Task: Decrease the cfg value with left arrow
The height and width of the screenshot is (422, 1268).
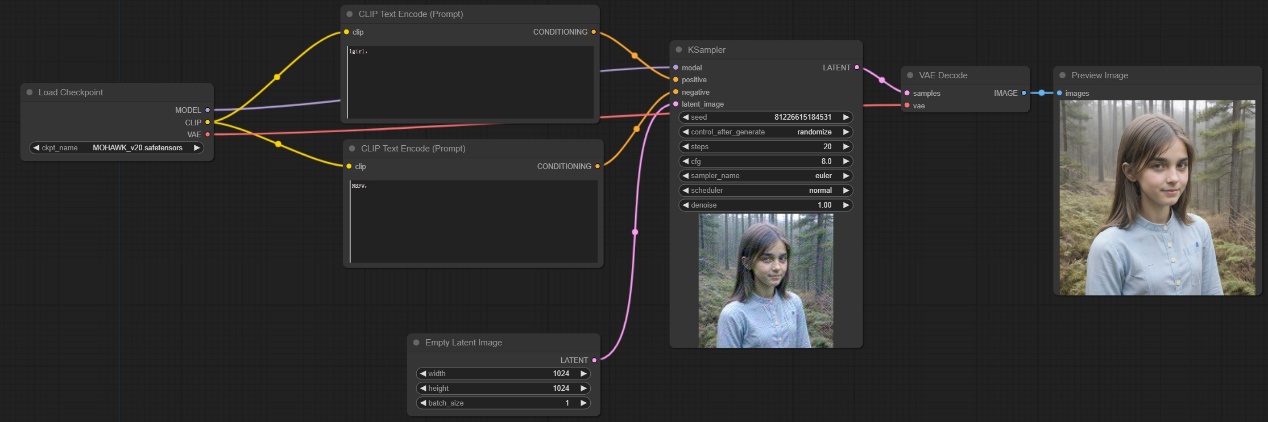Action: 685,160
